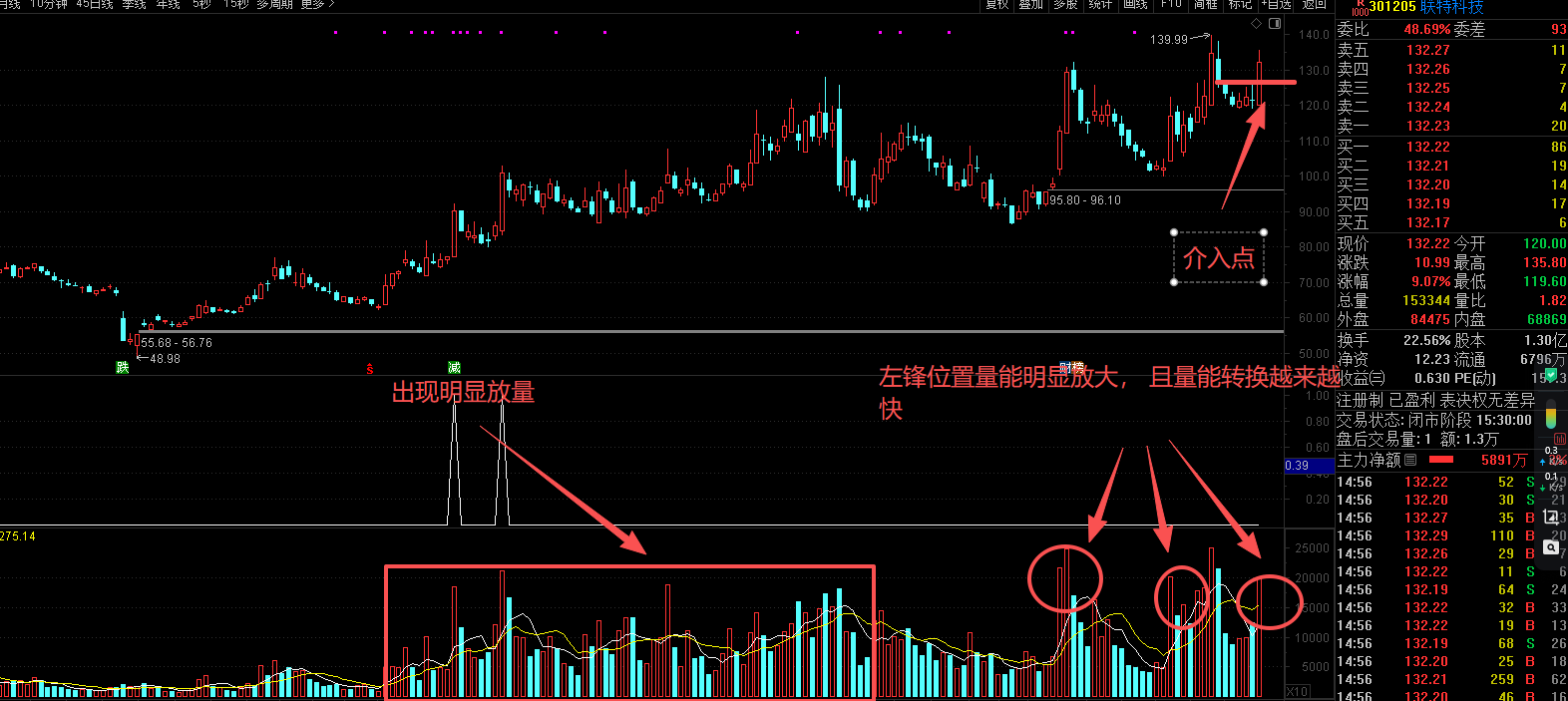Screen dimensions: 1568x701
Task: Open the 画线 drawing tools button
Action: [x=1135, y=5]
